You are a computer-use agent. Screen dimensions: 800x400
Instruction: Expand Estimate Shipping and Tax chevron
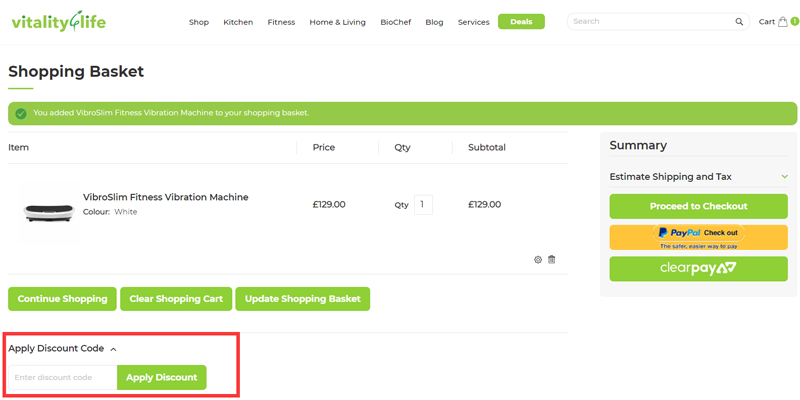[x=785, y=177]
